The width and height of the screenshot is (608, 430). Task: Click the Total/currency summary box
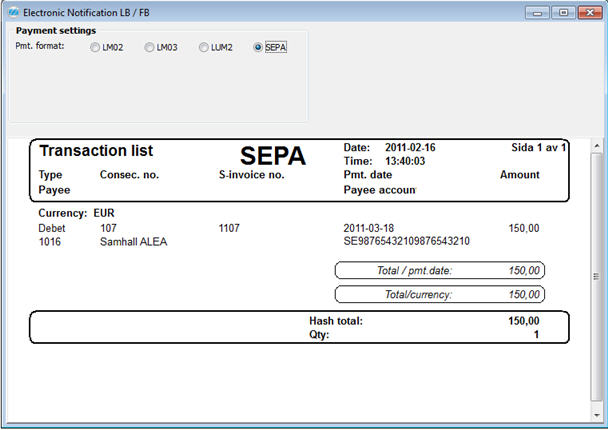click(439, 294)
